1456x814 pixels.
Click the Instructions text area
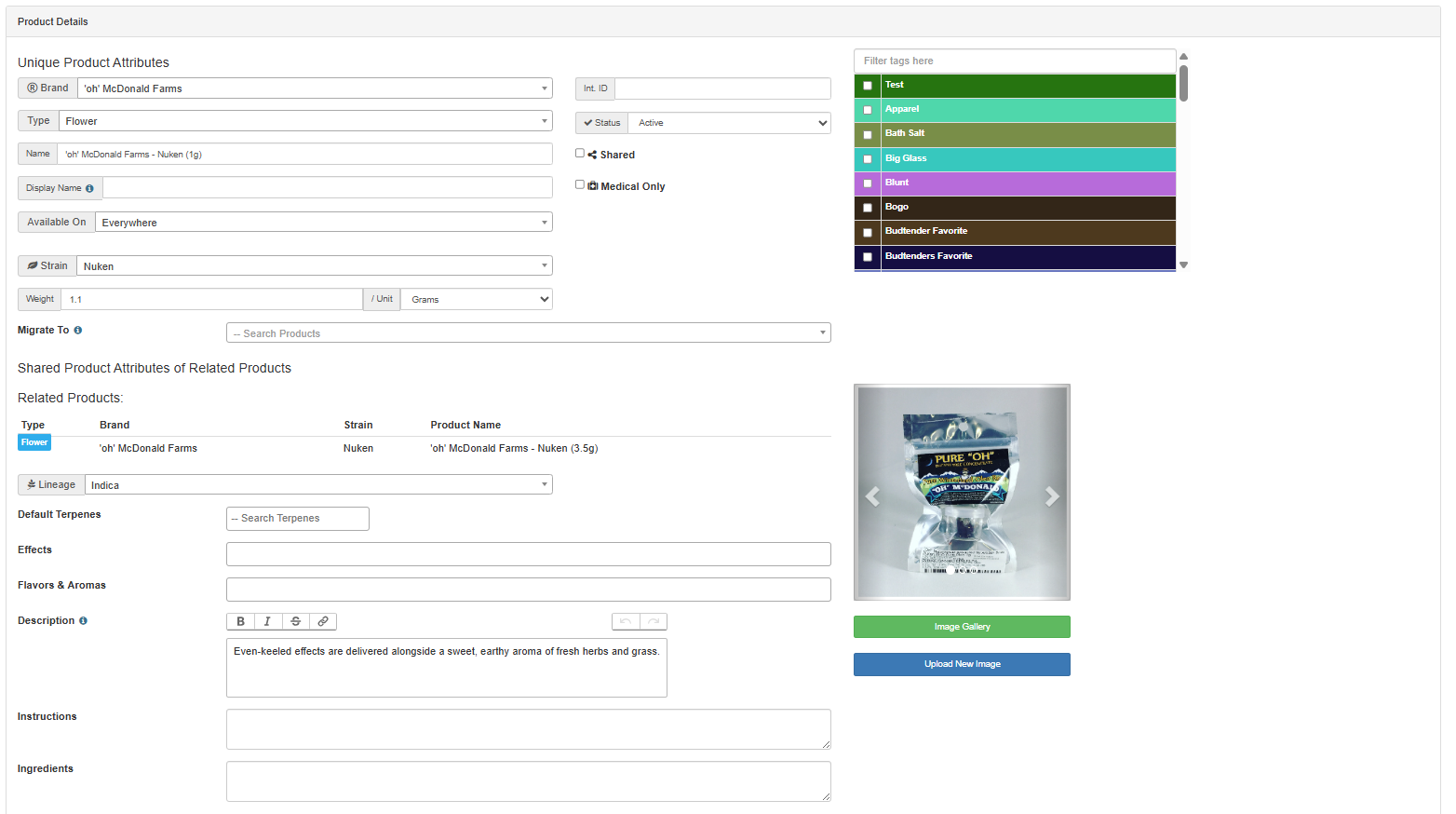[529, 729]
